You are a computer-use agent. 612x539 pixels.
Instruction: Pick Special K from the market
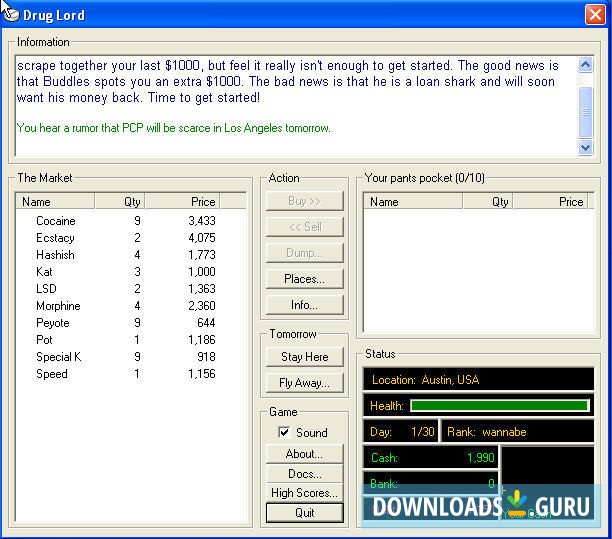pyautogui.click(x=59, y=357)
